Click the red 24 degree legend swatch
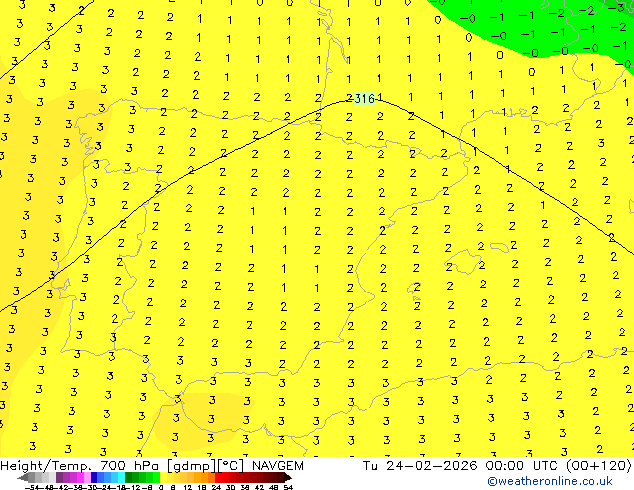Screen dimensions: 634x490 pos(218,477)
